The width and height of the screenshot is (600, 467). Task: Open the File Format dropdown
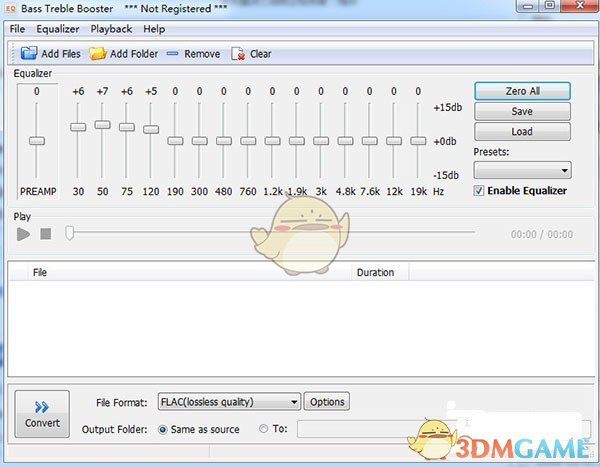click(229, 402)
